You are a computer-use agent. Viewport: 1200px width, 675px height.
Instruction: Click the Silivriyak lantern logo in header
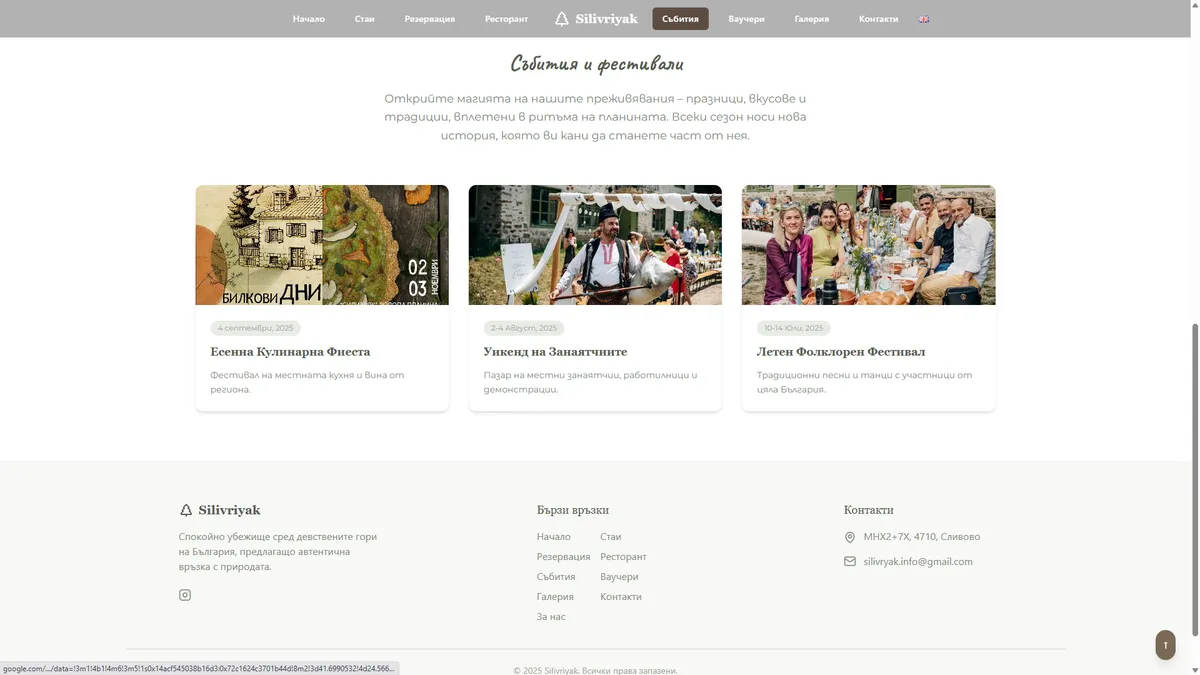(x=560, y=18)
